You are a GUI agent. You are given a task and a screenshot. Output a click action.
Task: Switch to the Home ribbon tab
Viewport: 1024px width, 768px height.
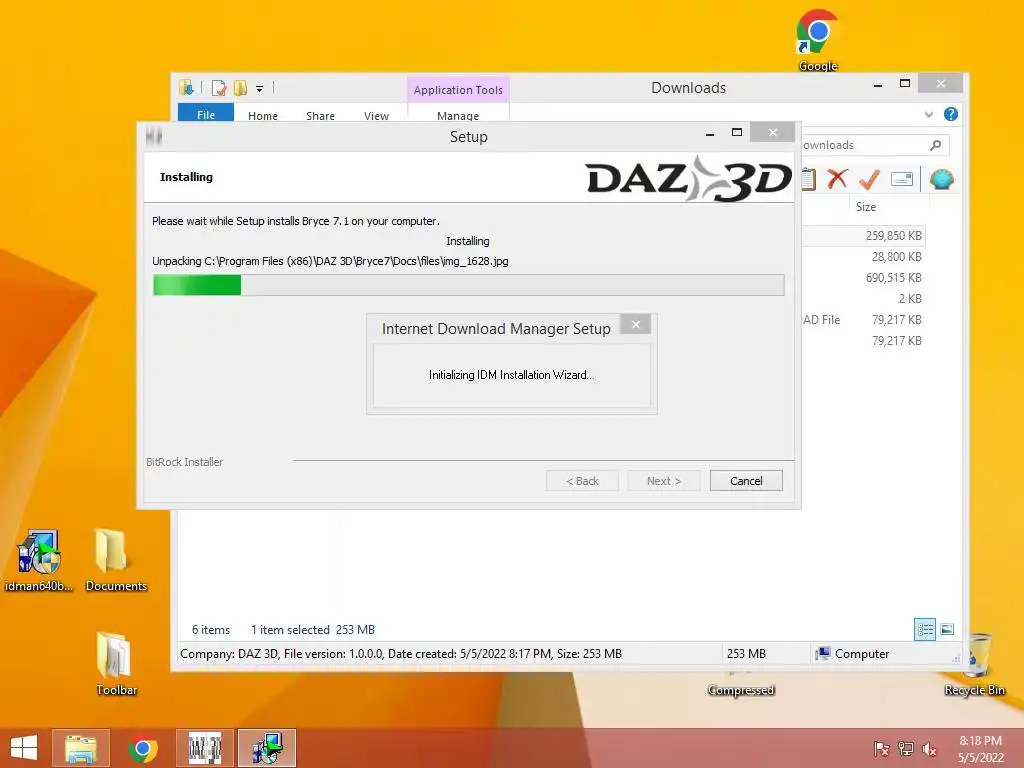(263, 116)
